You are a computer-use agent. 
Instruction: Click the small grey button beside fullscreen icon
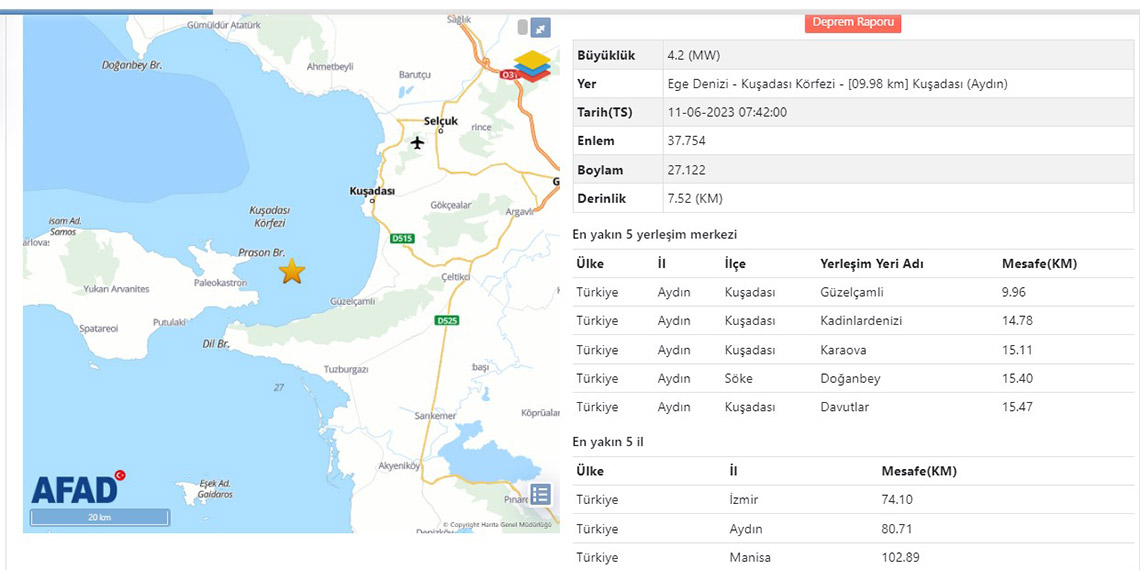(x=521, y=29)
